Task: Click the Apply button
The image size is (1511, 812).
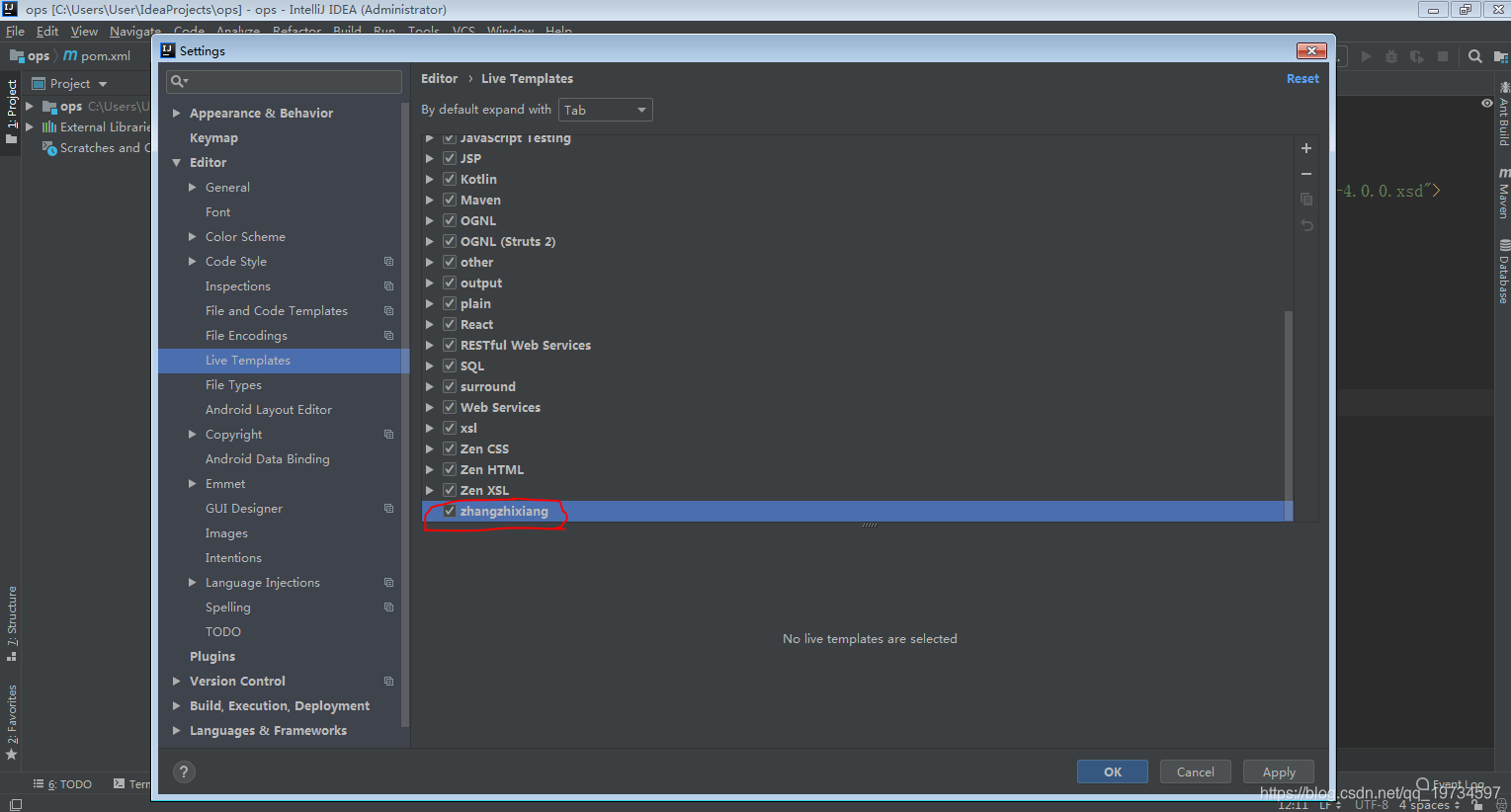Action: (x=1279, y=771)
